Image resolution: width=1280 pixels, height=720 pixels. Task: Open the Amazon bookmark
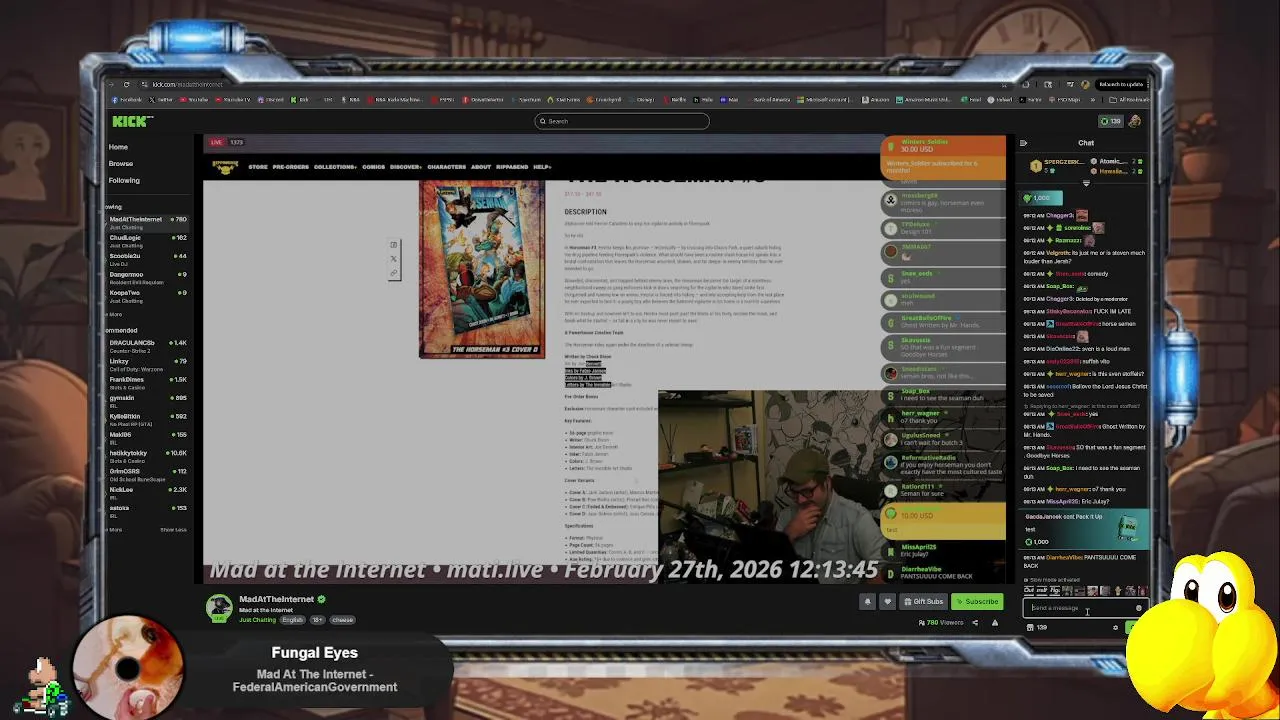[877, 100]
